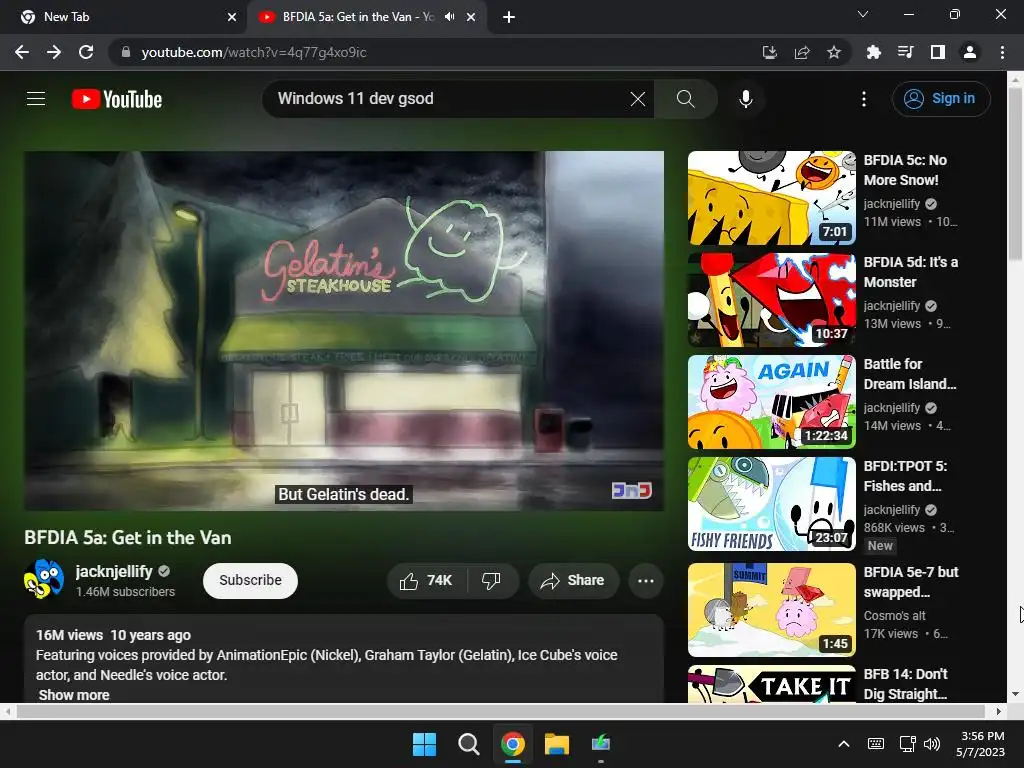
Task: Open Chrome profile icon
Action: coord(969,52)
